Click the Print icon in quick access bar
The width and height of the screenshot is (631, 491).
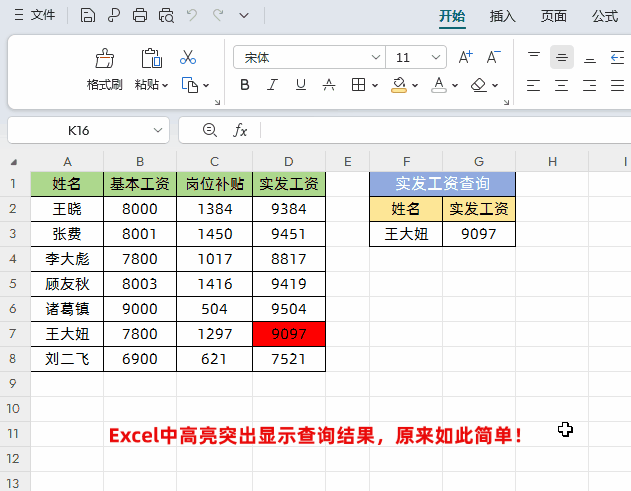140,15
